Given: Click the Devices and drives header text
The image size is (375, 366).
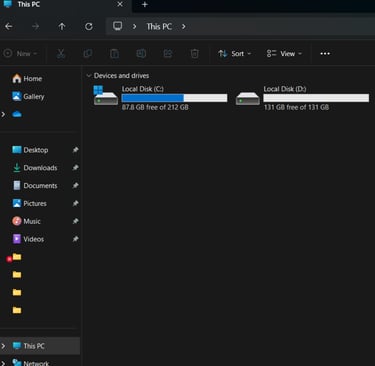Looking at the screenshot, I should pyautogui.click(x=121, y=76).
